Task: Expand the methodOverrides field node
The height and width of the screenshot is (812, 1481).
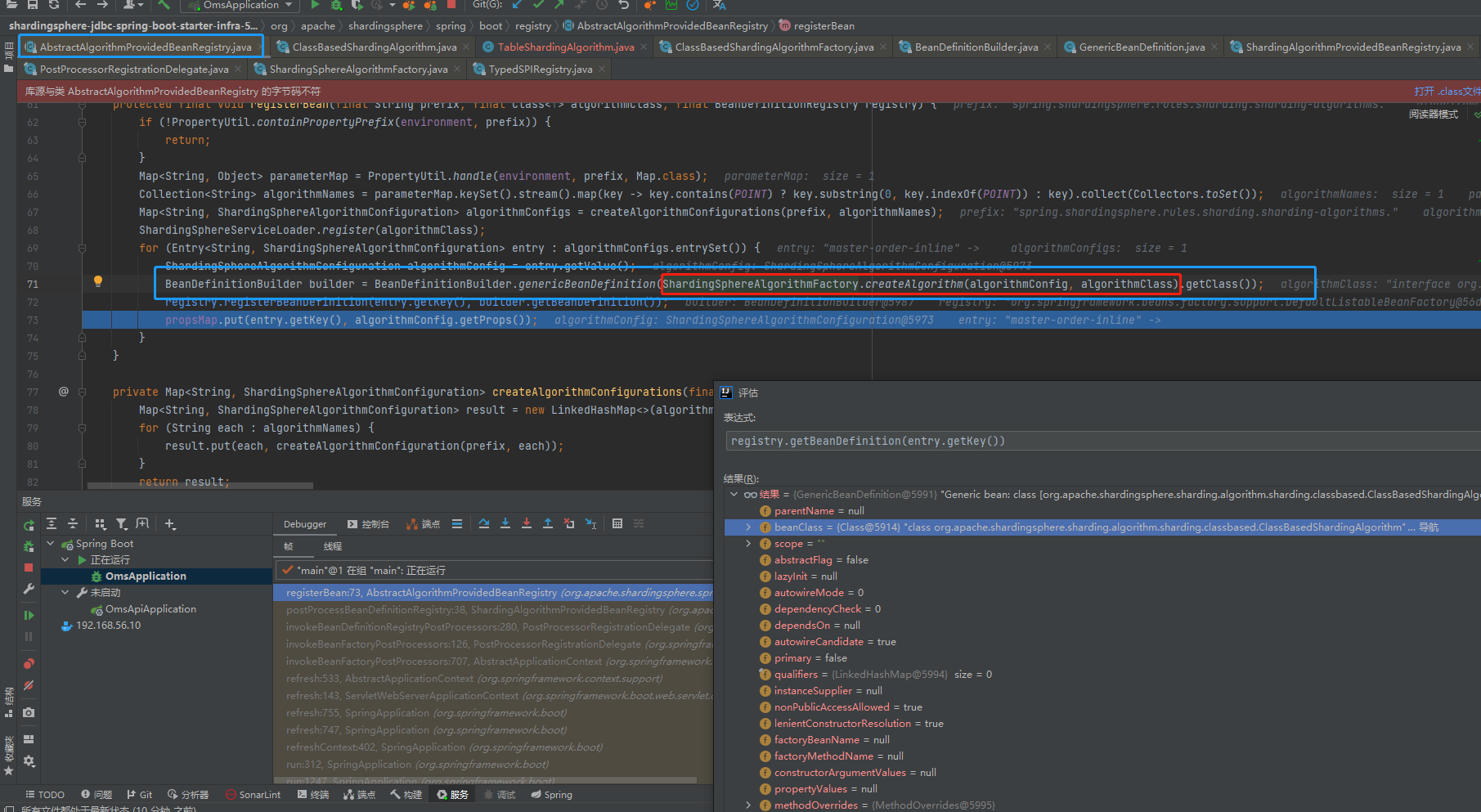Action: coord(748,805)
